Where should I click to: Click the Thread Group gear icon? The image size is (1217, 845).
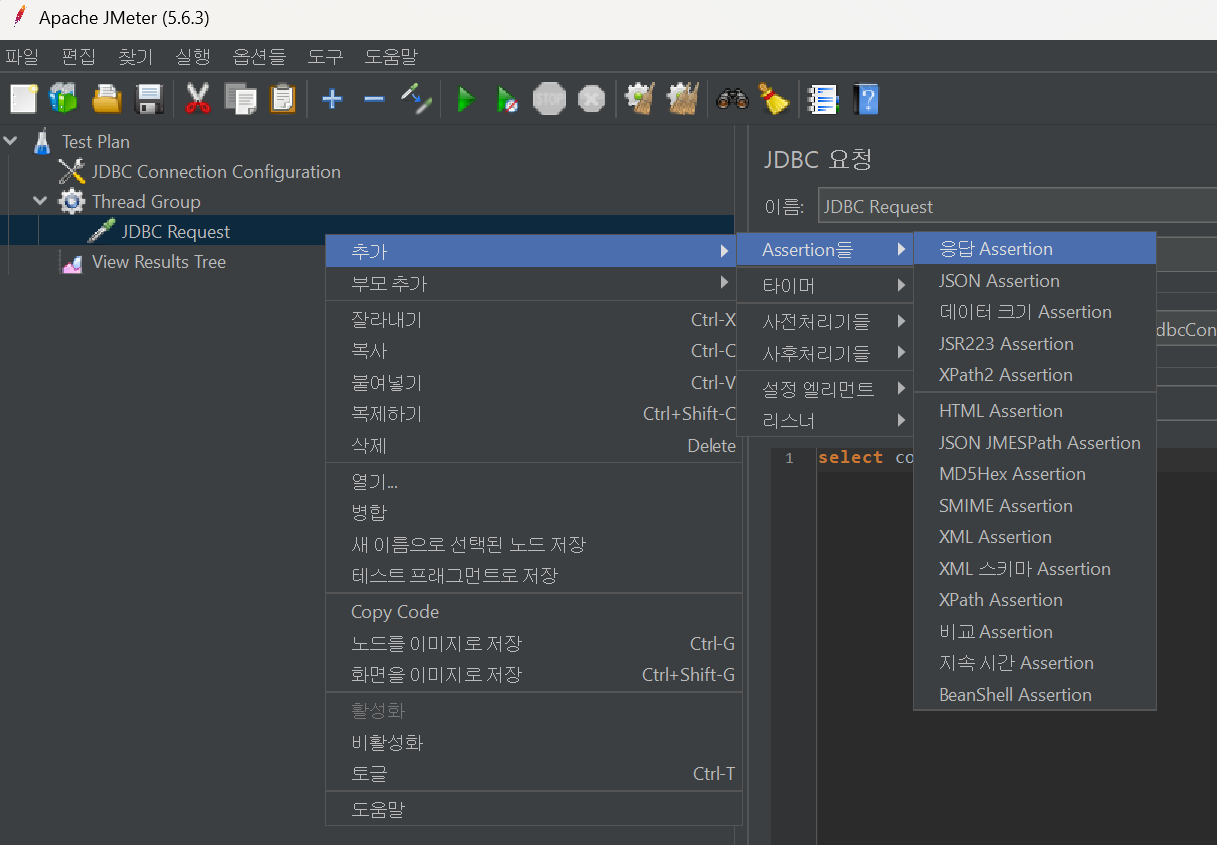[x=72, y=202]
